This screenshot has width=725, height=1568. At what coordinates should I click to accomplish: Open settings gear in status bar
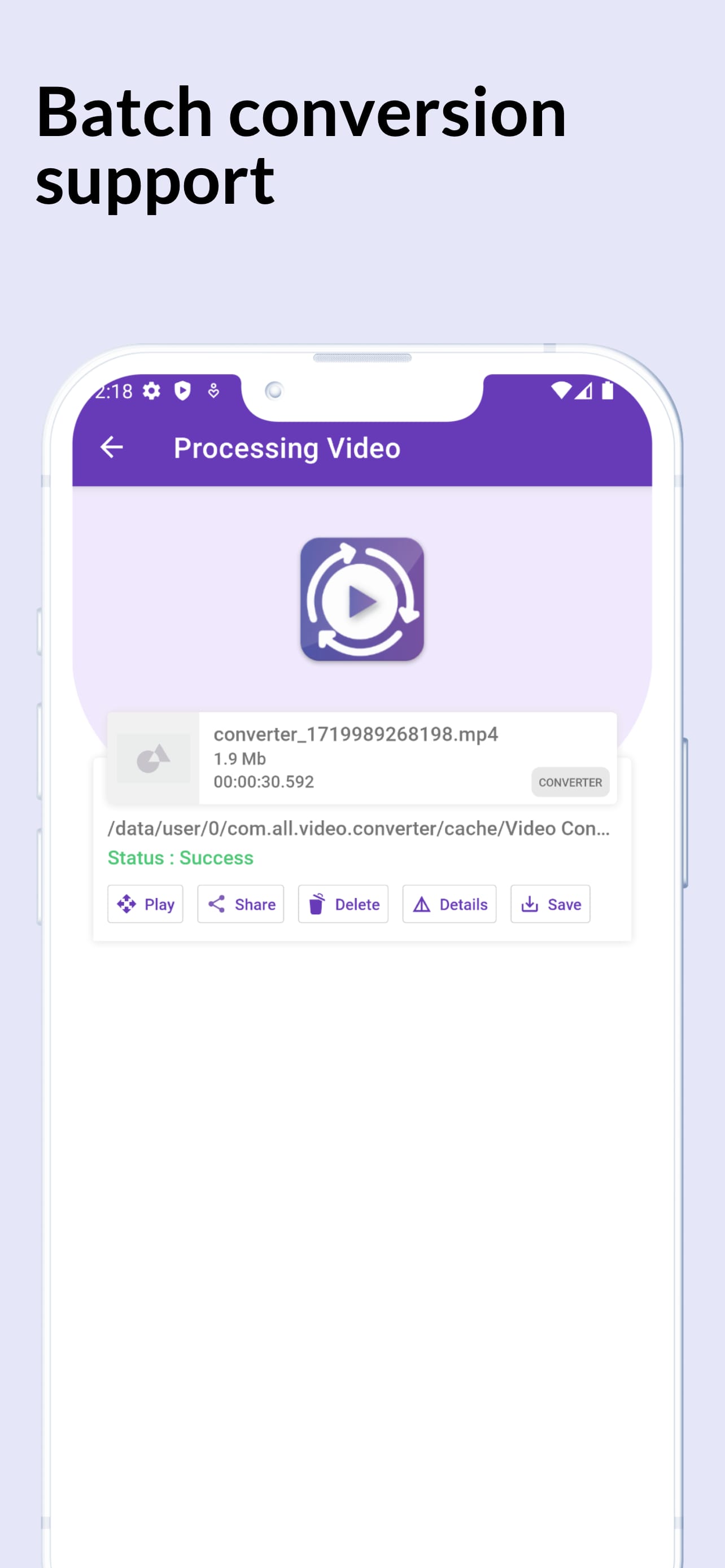tap(151, 391)
